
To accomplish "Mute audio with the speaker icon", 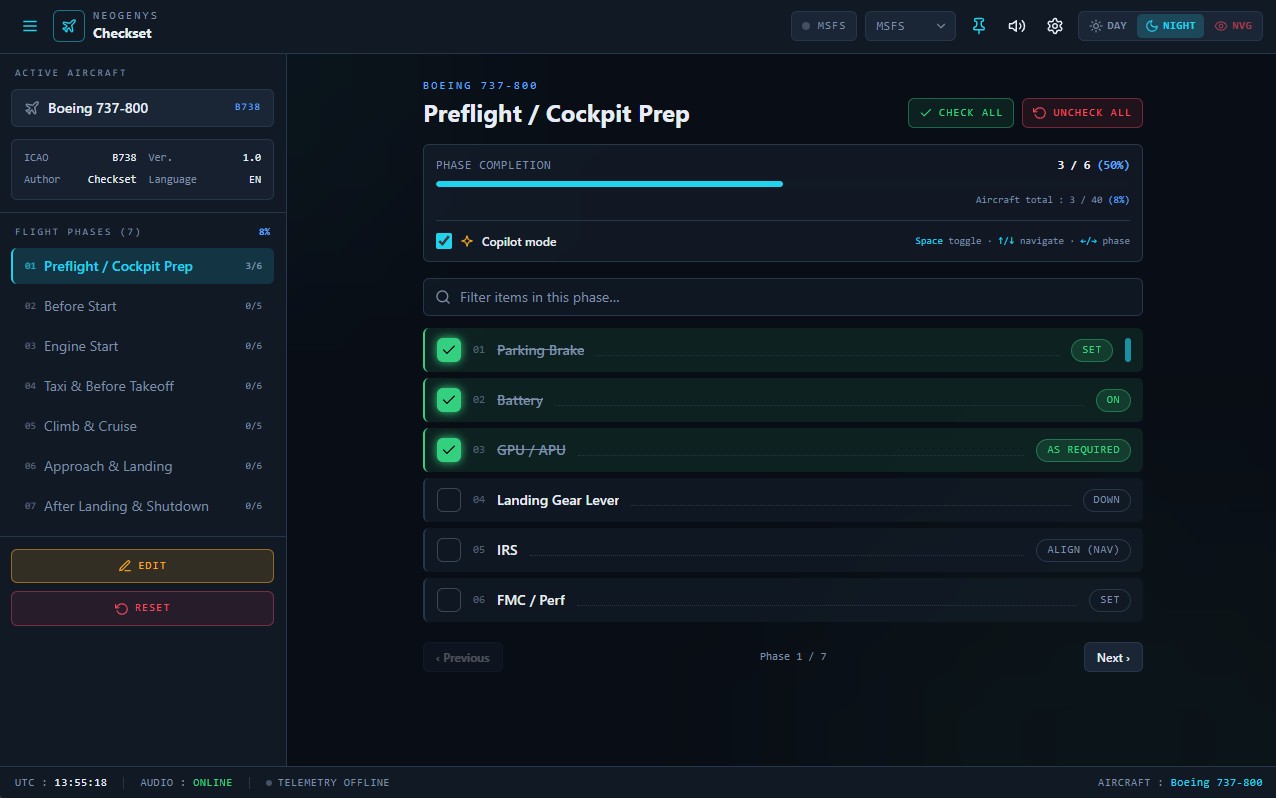I will [x=1017, y=26].
